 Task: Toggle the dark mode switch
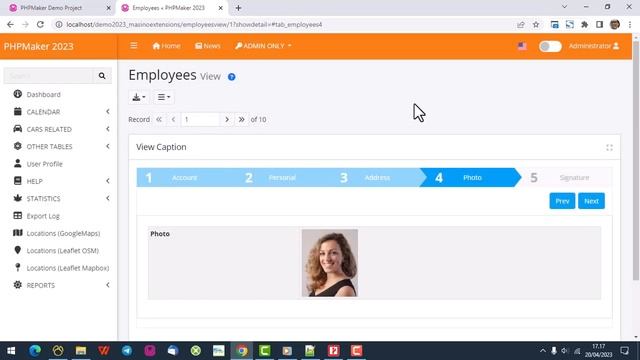(x=550, y=46)
